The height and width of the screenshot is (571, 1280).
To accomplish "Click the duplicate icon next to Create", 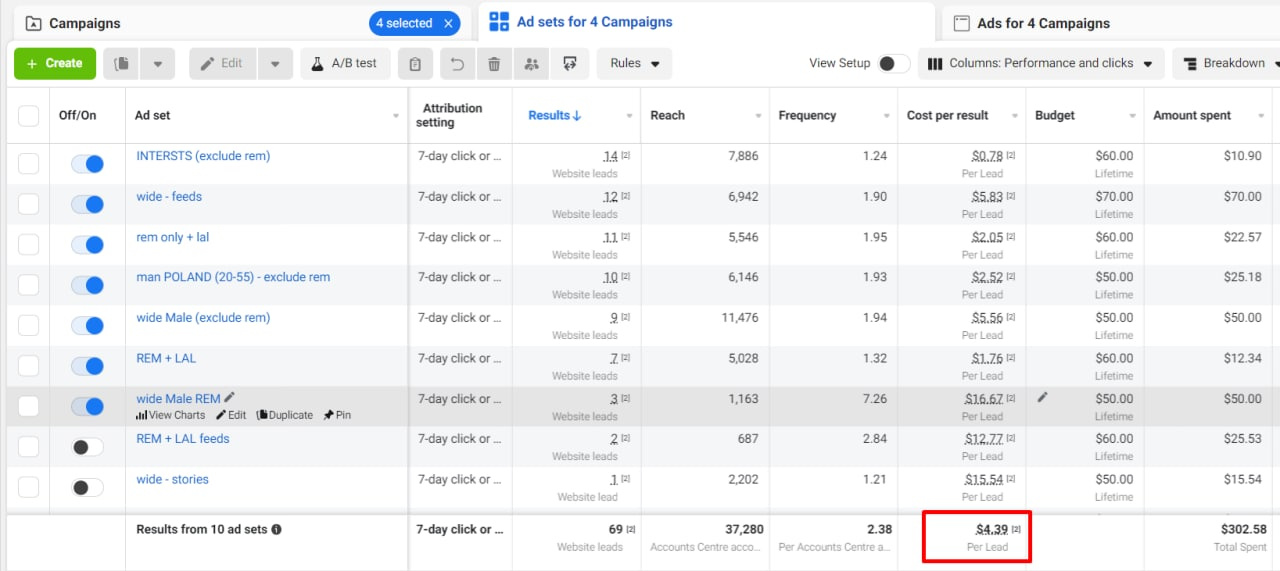I will [122, 64].
